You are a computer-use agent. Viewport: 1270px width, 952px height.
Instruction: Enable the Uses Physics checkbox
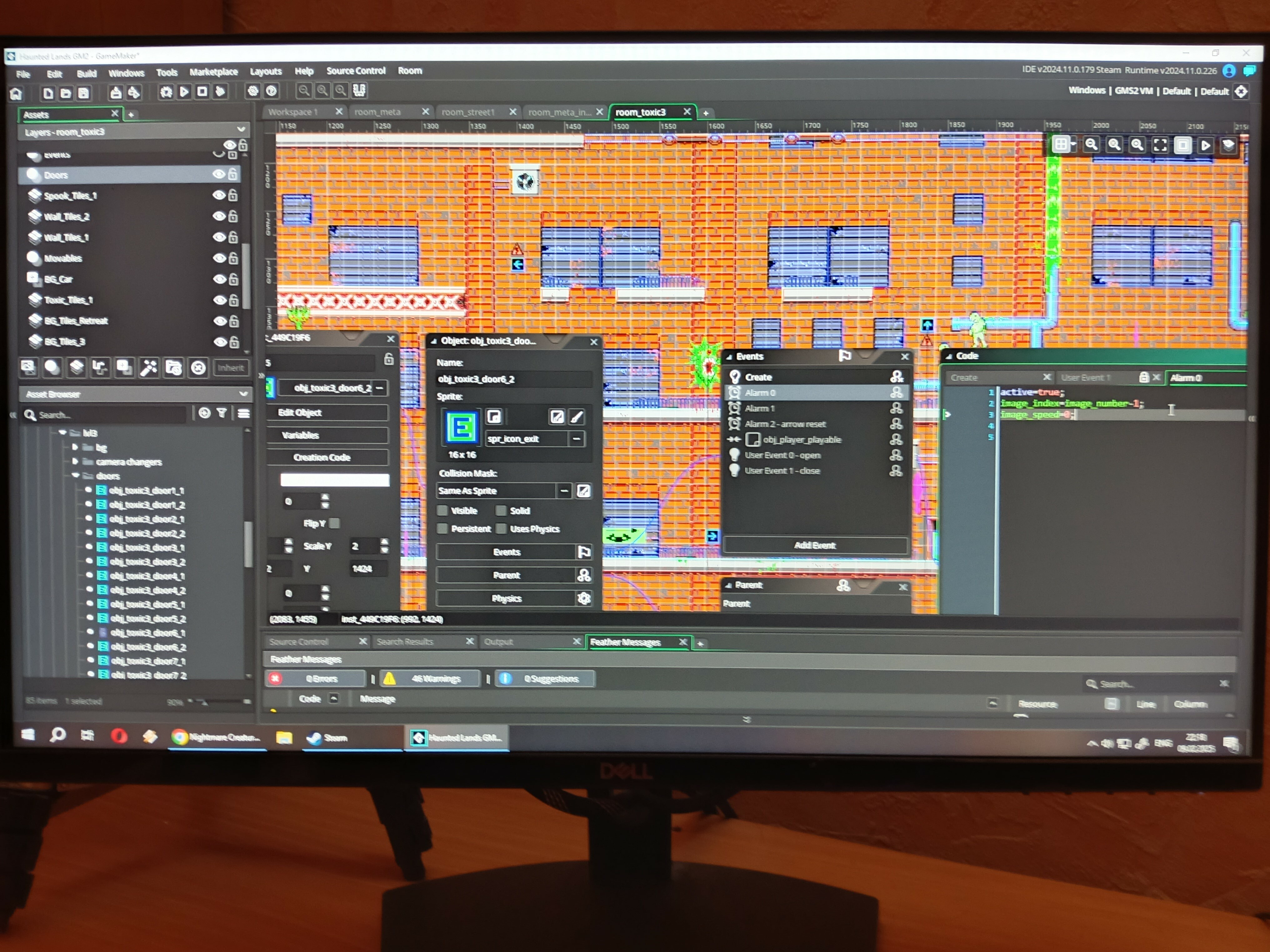point(501,528)
